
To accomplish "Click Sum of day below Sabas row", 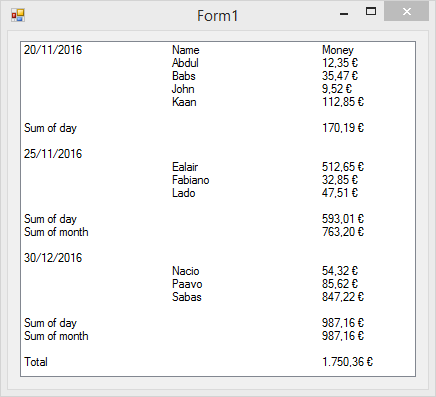I will click(50, 323).
